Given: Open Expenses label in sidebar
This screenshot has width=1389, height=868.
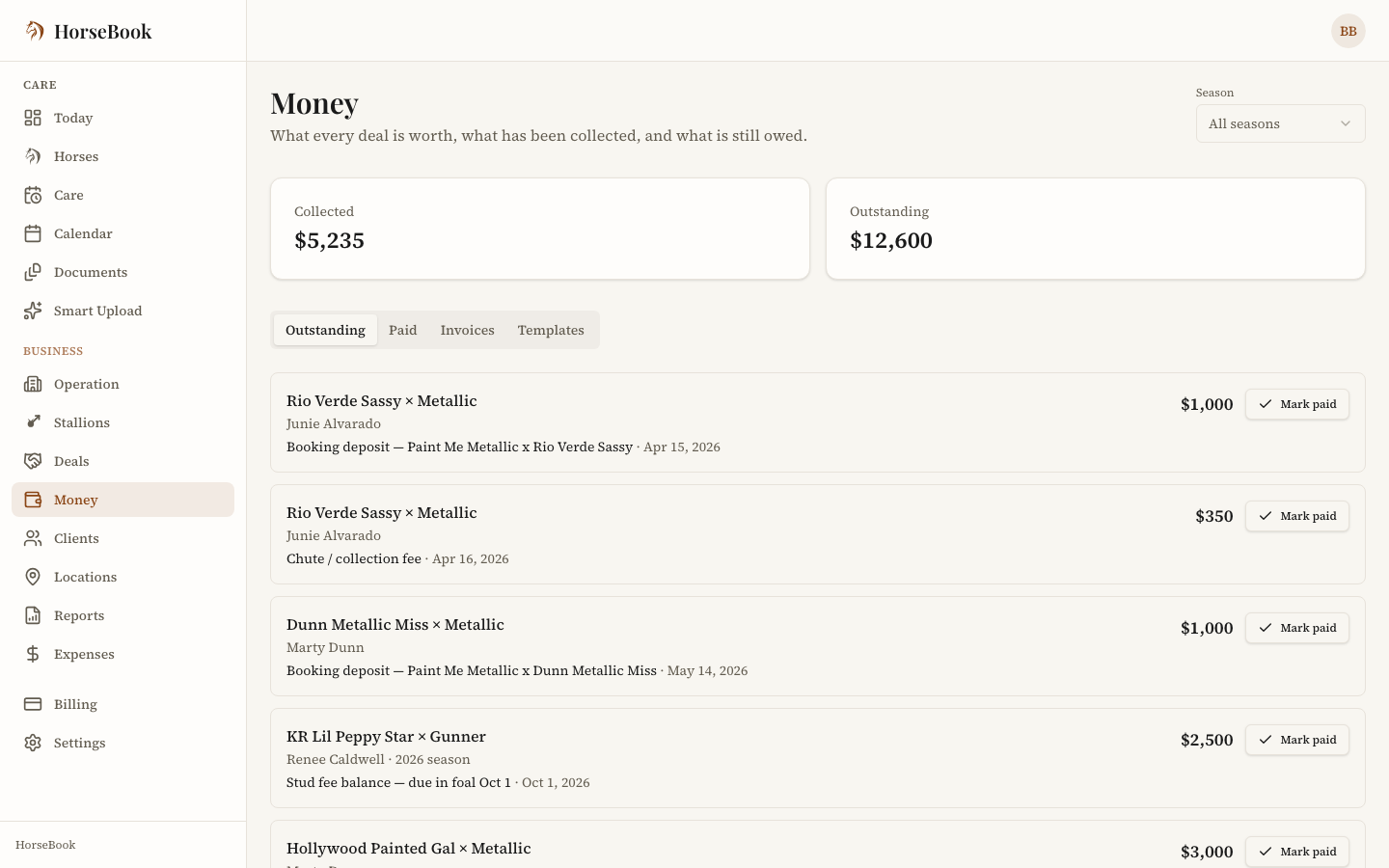Looking at the screenshot, I should coord(84,654).
